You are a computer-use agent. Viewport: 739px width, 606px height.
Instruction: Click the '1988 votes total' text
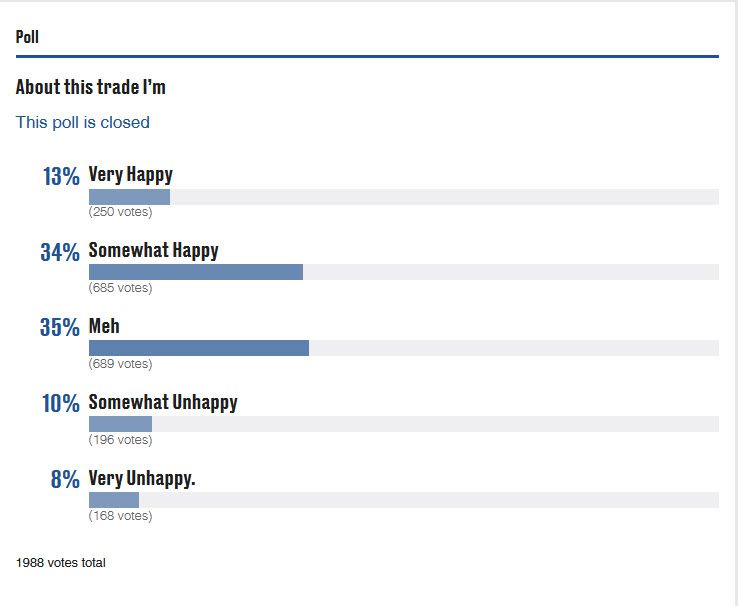pos(61,563)
